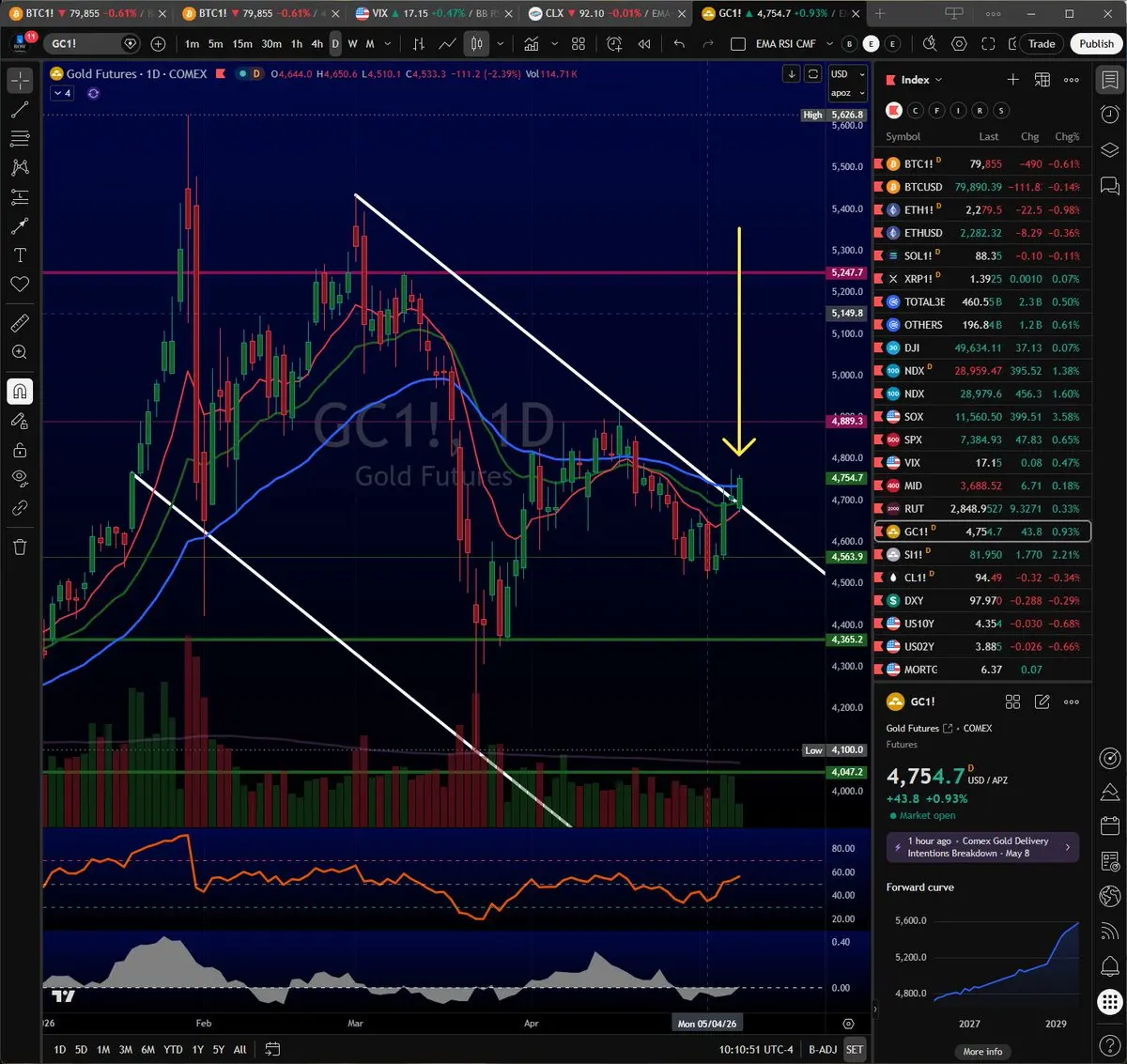Open the Fibonacci retracement tools
The width and height of the screenshot is (1127, 1064).
click(20, 139)
